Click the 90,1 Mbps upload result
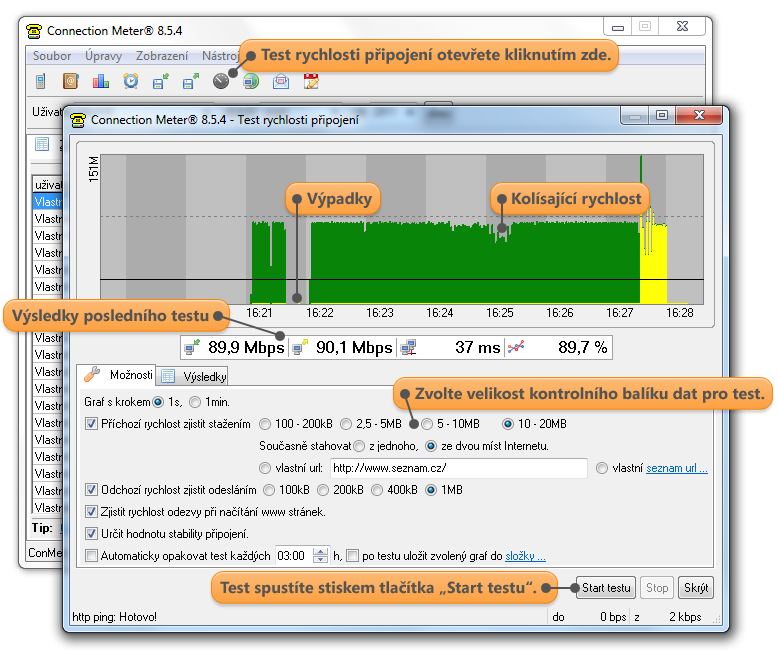Screen dimensions: 778x650 [354, 347]
